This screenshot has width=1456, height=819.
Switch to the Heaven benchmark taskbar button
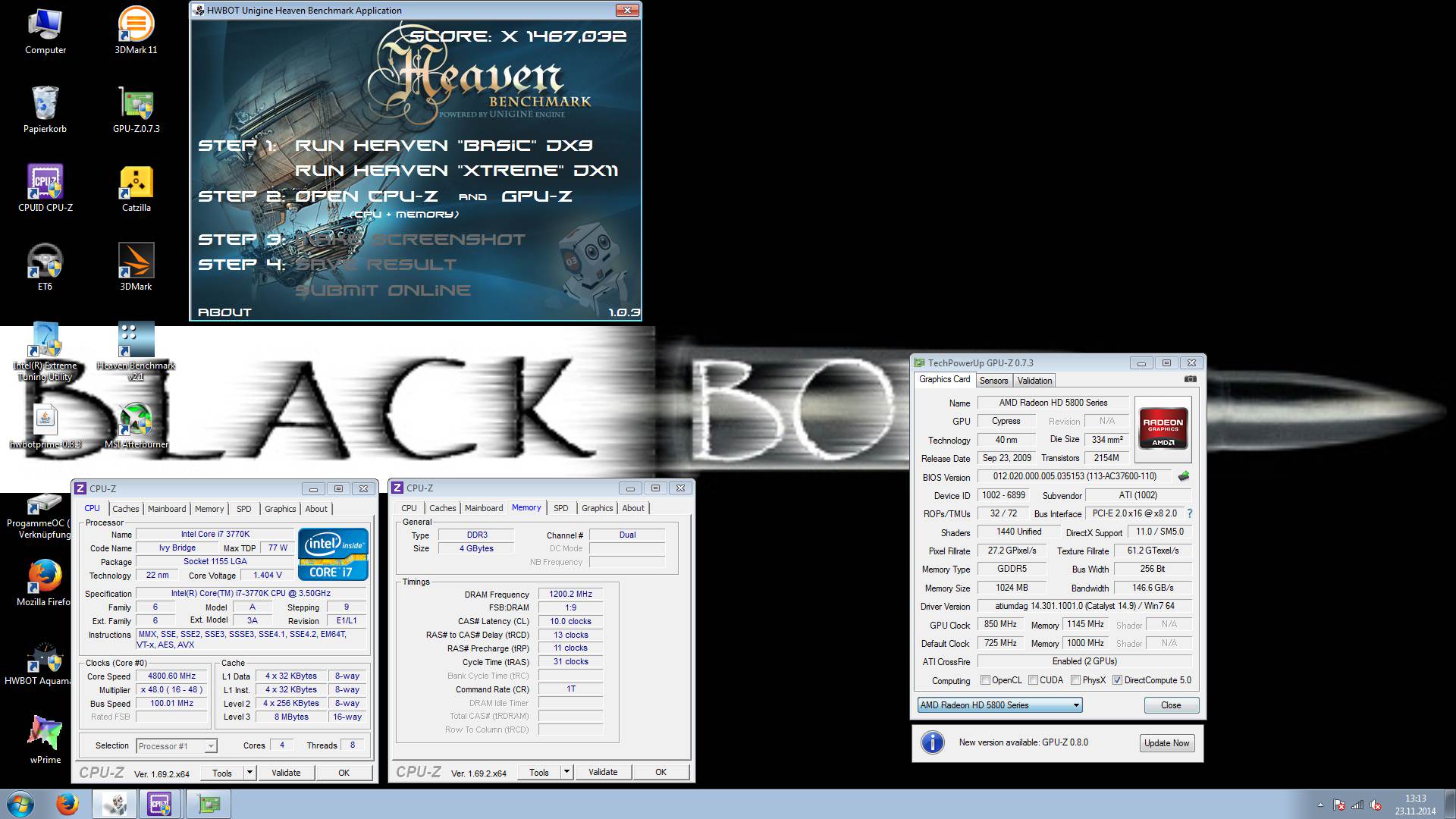tap(115, 804)
